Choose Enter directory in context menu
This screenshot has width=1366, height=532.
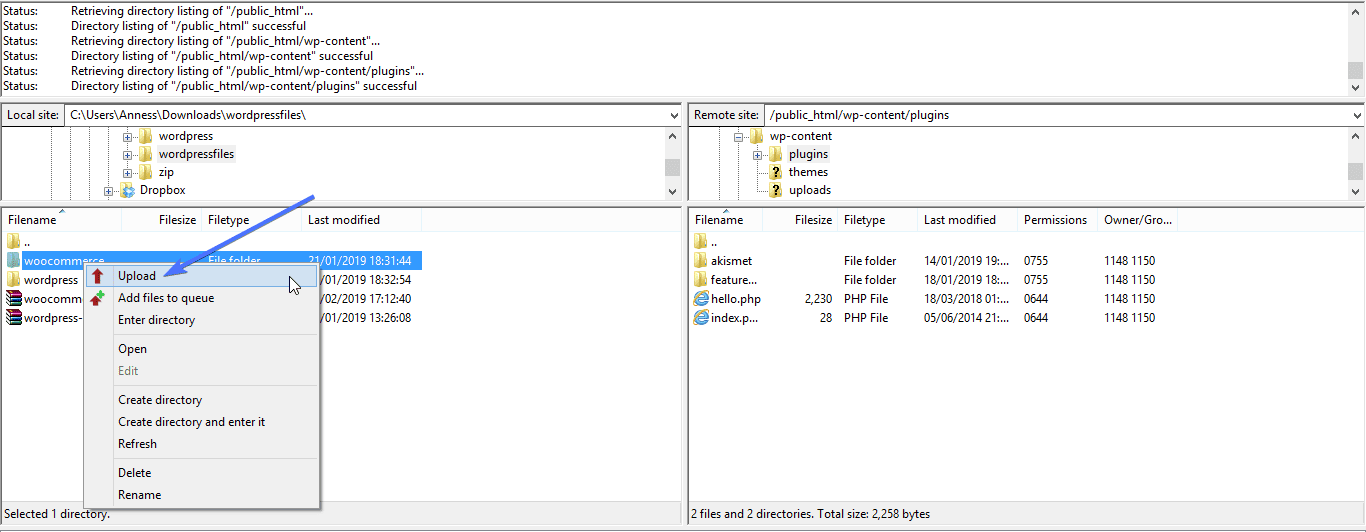(202, 320)
